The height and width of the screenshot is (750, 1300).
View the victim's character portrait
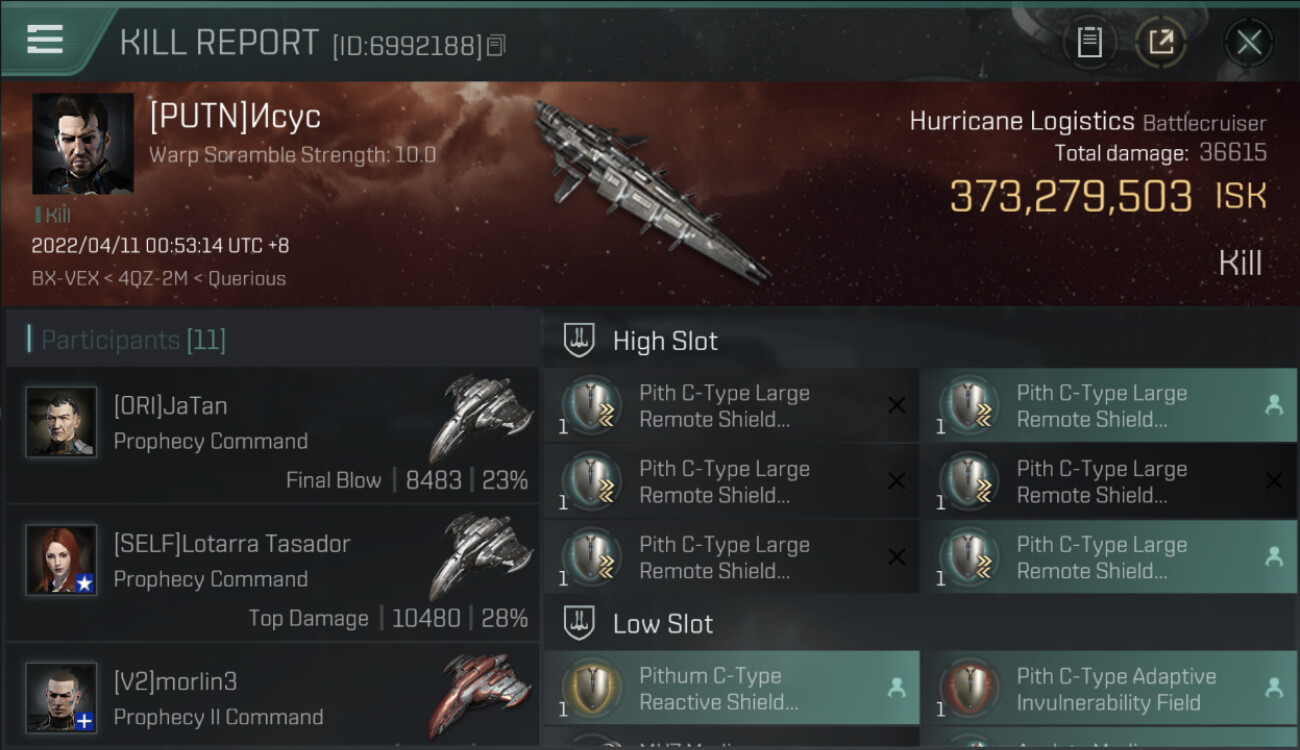(83, 144)
